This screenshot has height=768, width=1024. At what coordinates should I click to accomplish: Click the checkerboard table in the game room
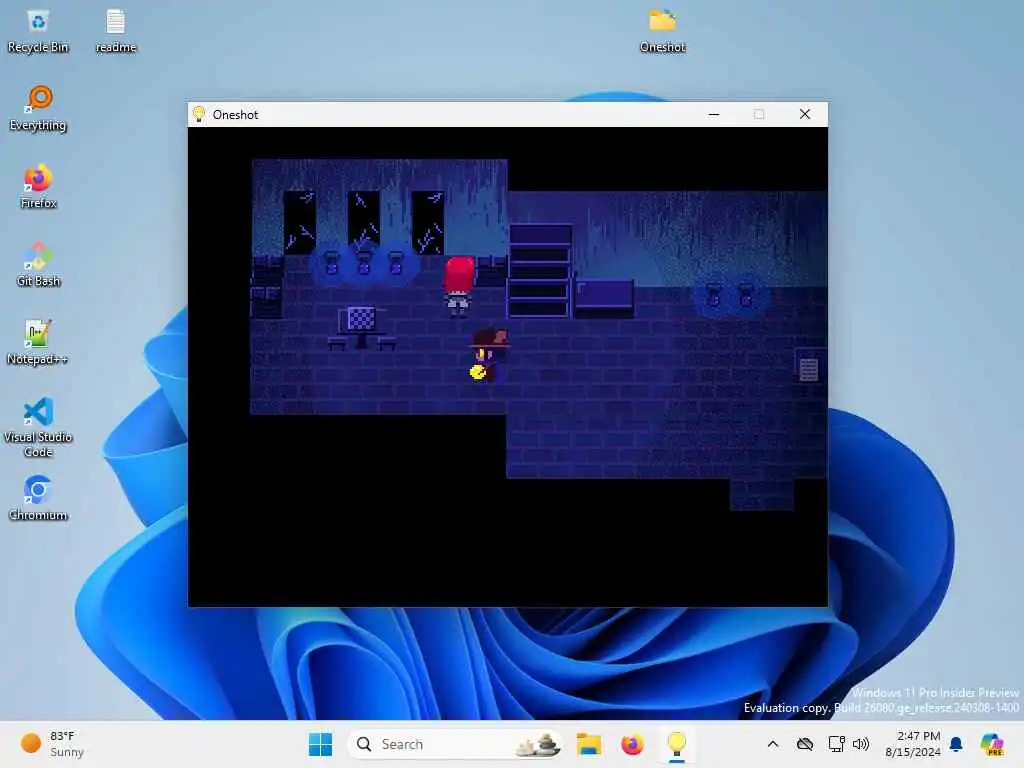361,328
